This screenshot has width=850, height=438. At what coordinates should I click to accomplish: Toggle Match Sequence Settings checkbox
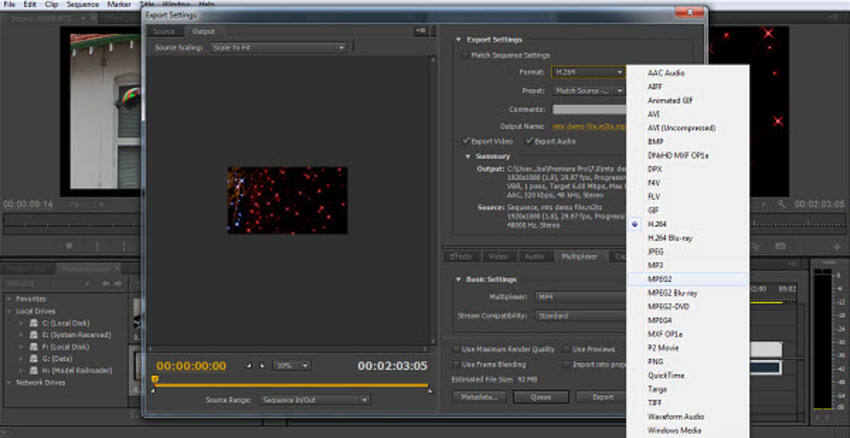coord(465,55)
